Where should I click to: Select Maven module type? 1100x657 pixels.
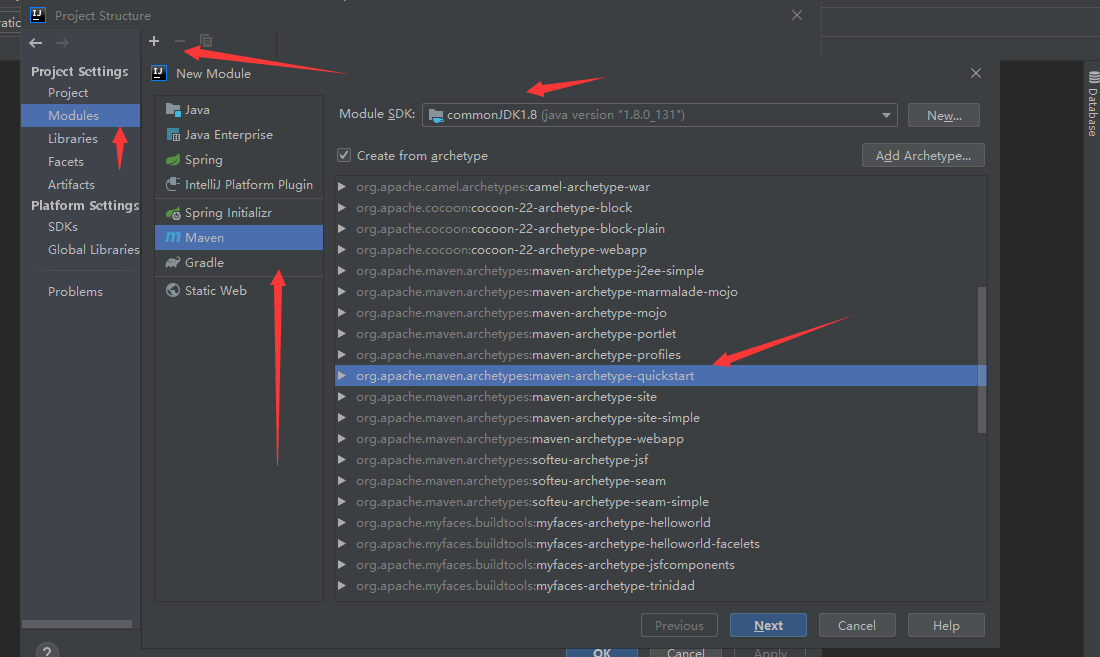(x=239, y=238)
